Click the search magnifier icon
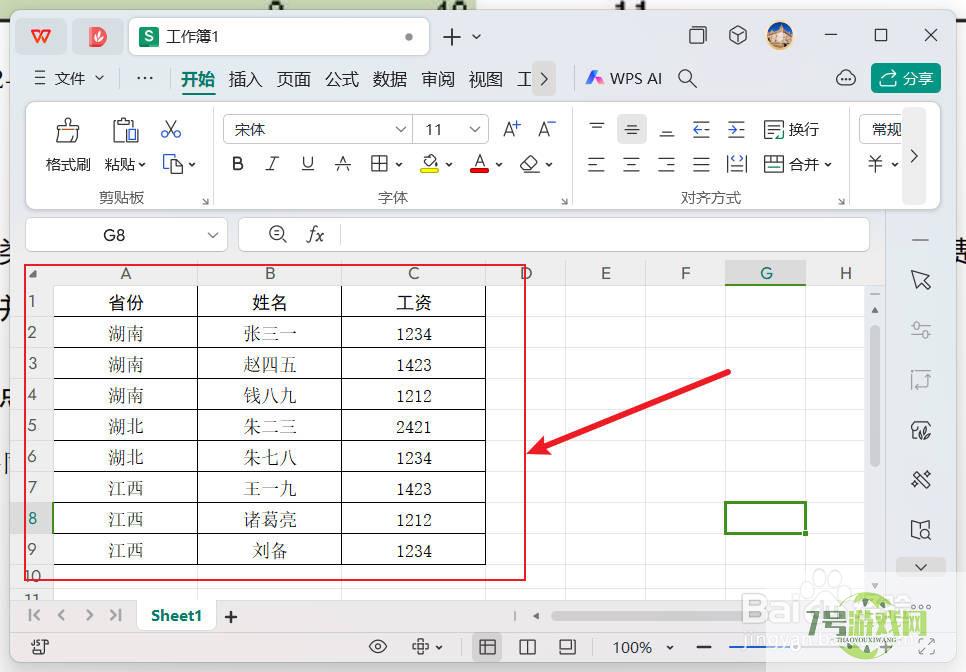The height and width of the screenshot is (672, 966). pyautogui.click(x=687, y=78)
